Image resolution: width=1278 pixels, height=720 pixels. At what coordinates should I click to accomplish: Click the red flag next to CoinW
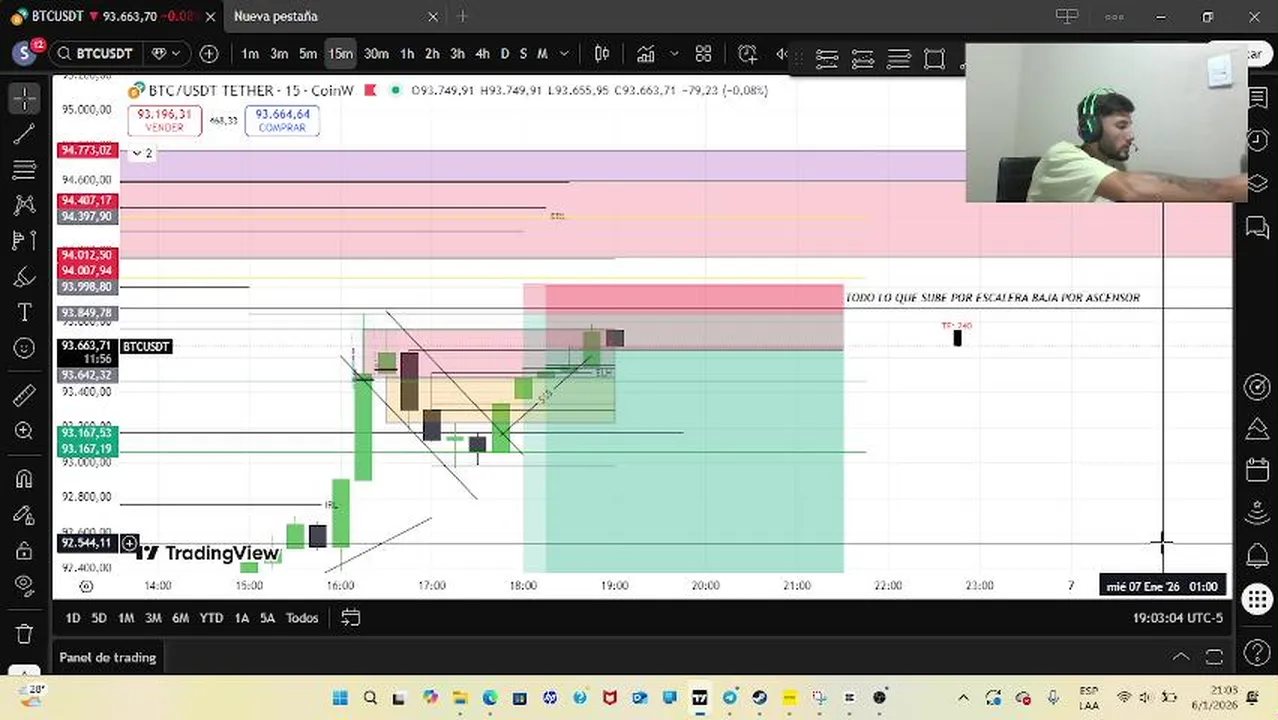pos(370,90)
